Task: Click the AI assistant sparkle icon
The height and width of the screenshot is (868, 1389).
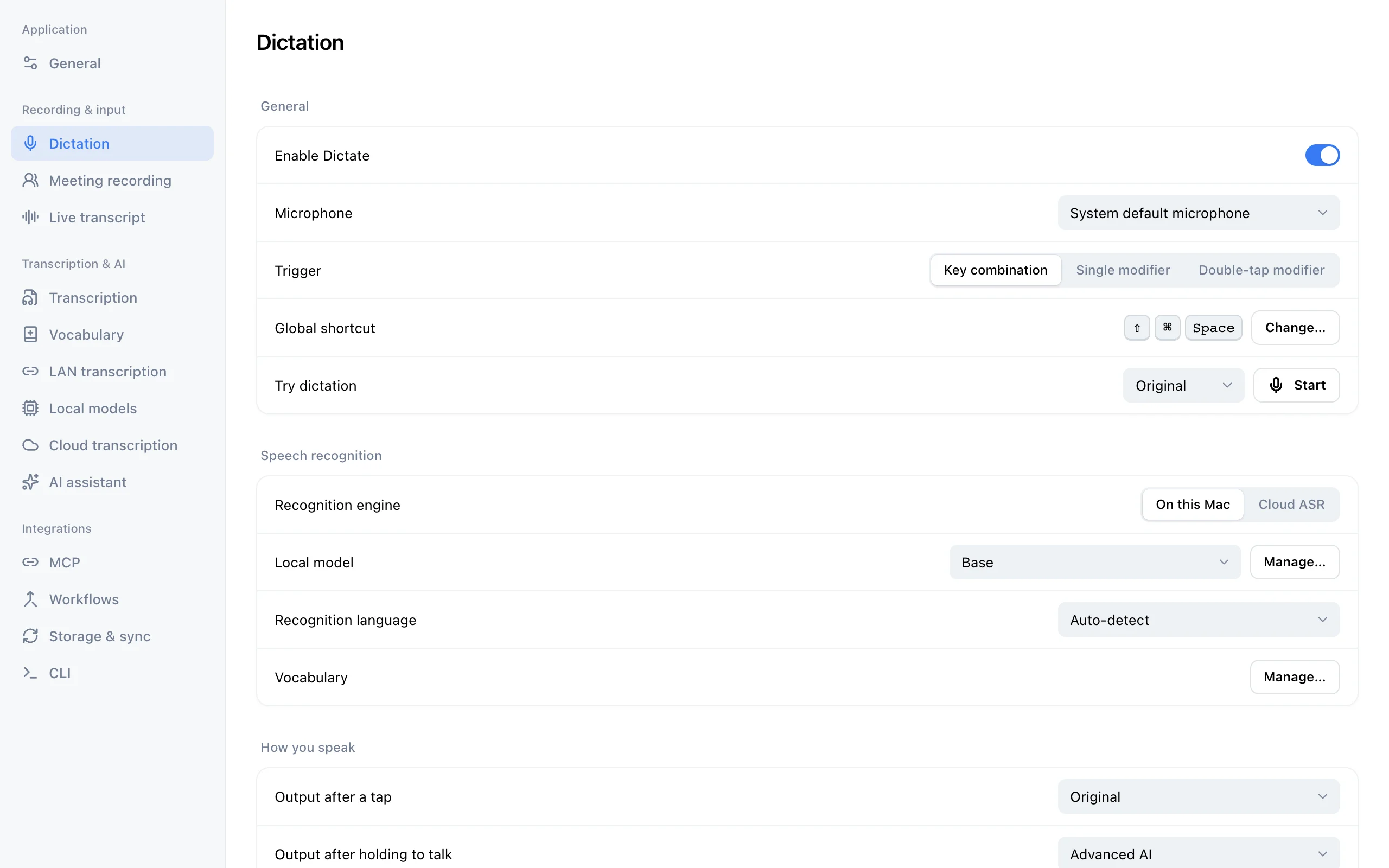Action: [x=30, y=482]
